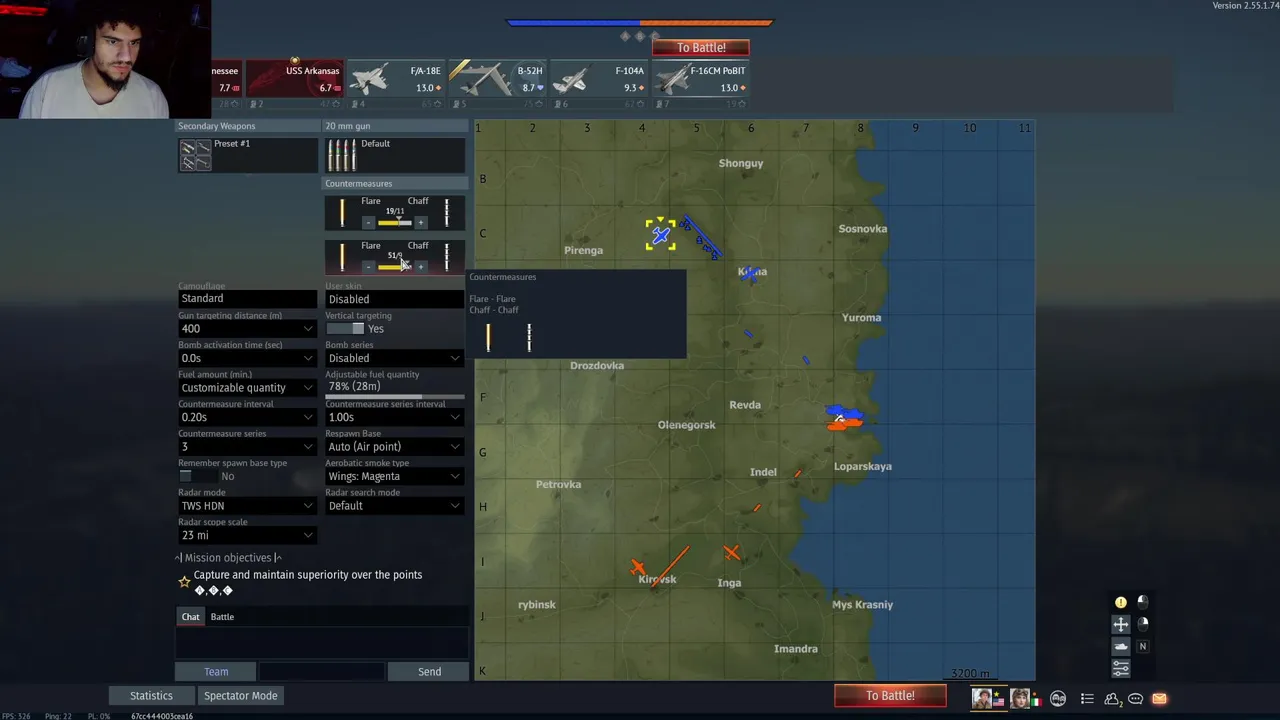This screenshot has height=720, width=1280.
Task: Open the Radar search mode Default dropdown
Action: [x=395, y=505]
